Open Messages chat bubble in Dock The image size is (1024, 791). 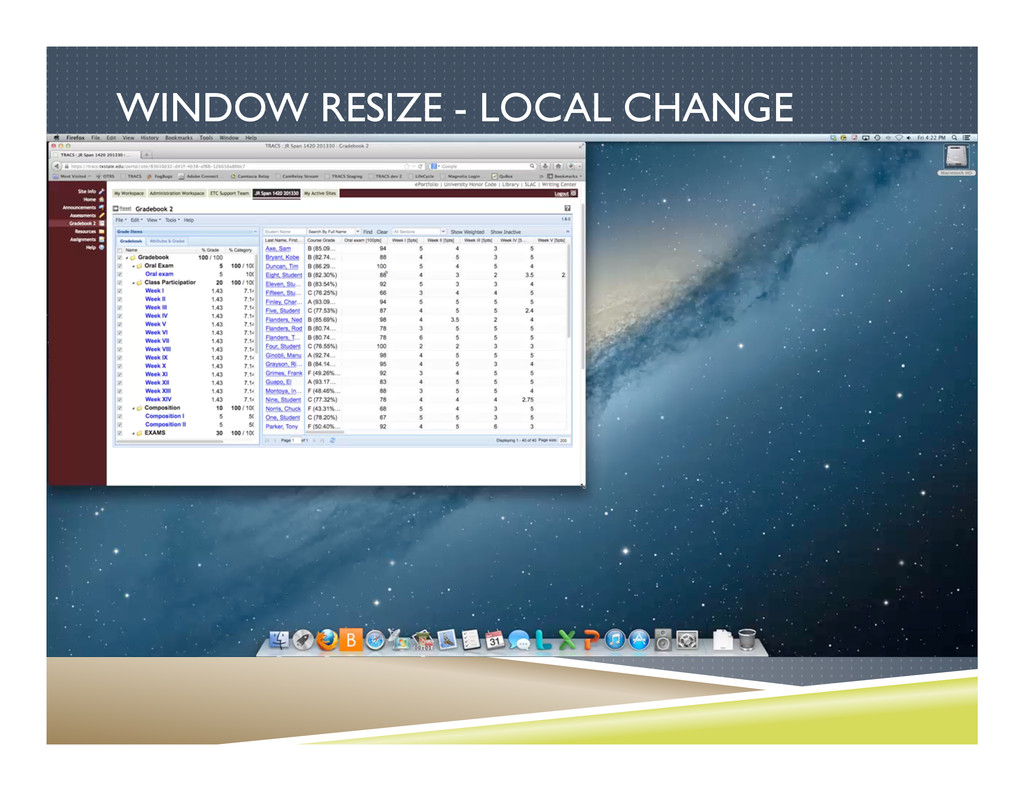click(519, 640)
